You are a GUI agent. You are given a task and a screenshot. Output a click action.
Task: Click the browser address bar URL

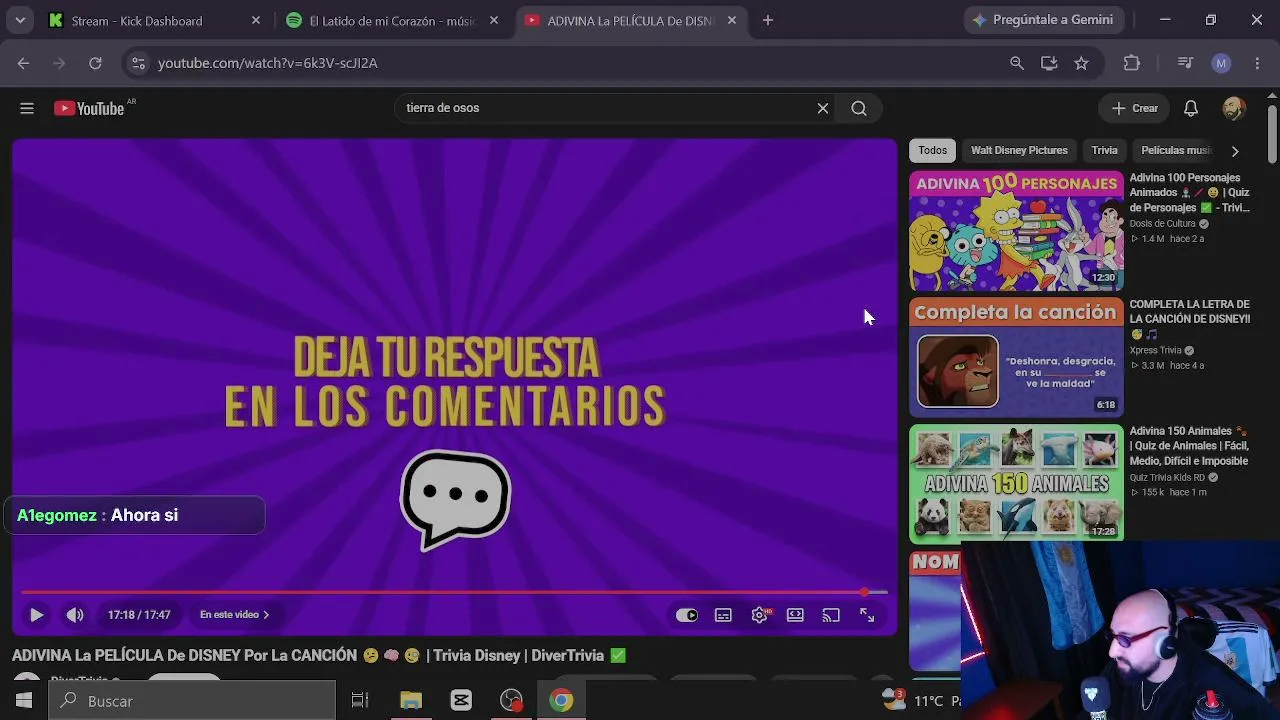[268, 63]
